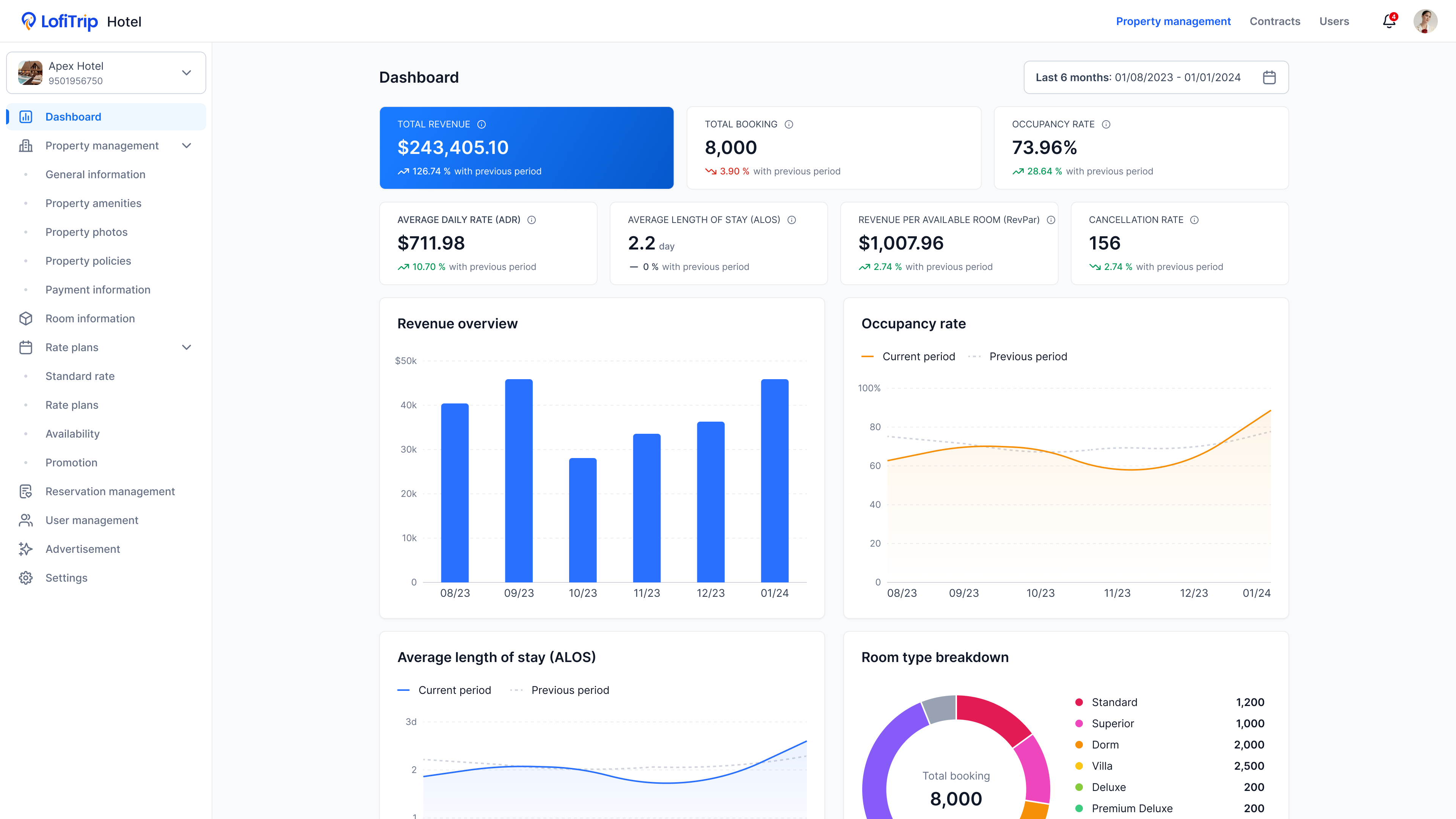This screenshot has width=1456, height=819.
Task: Switch to the Contracts tab
Action: click(1274, 22)
